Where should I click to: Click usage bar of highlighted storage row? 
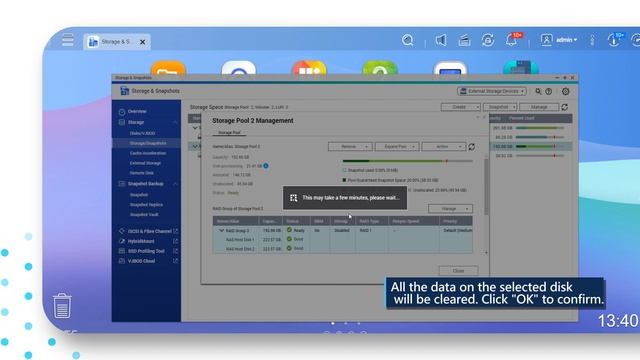tap(540, 146)
